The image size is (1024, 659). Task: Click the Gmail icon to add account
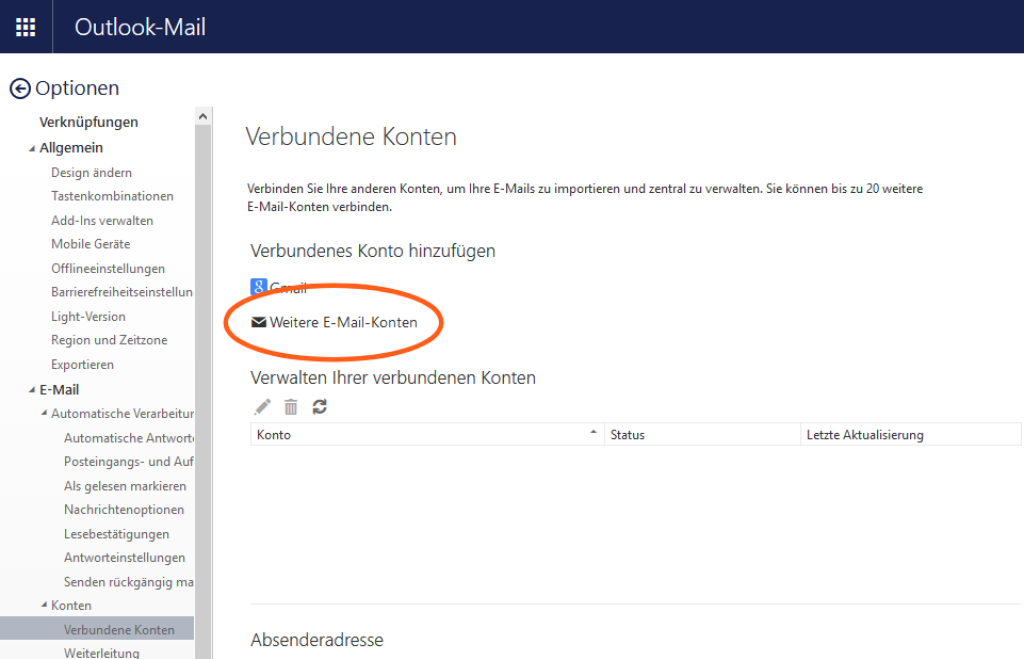259,286
